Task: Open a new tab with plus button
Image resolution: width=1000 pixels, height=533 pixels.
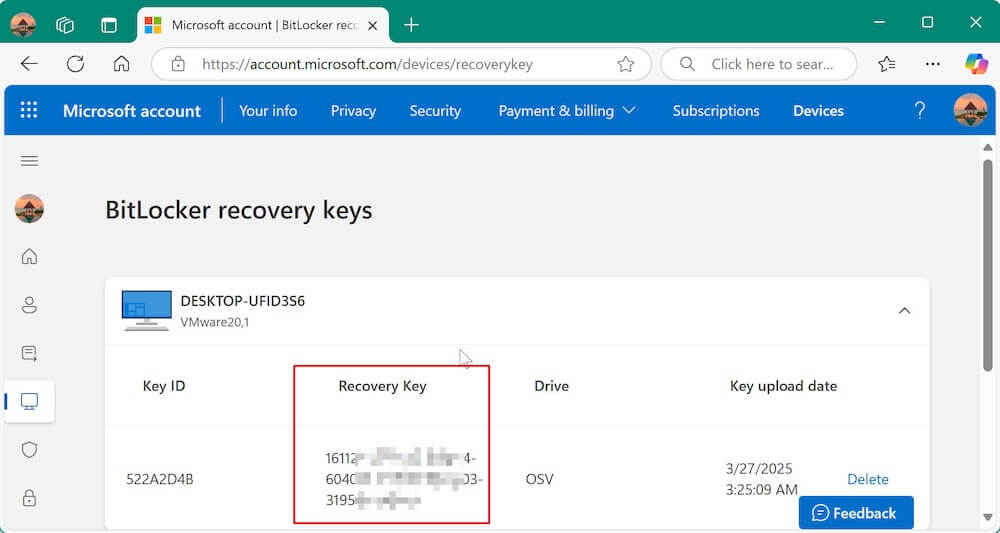Action: pyautogui.click(x=411, y=25)
